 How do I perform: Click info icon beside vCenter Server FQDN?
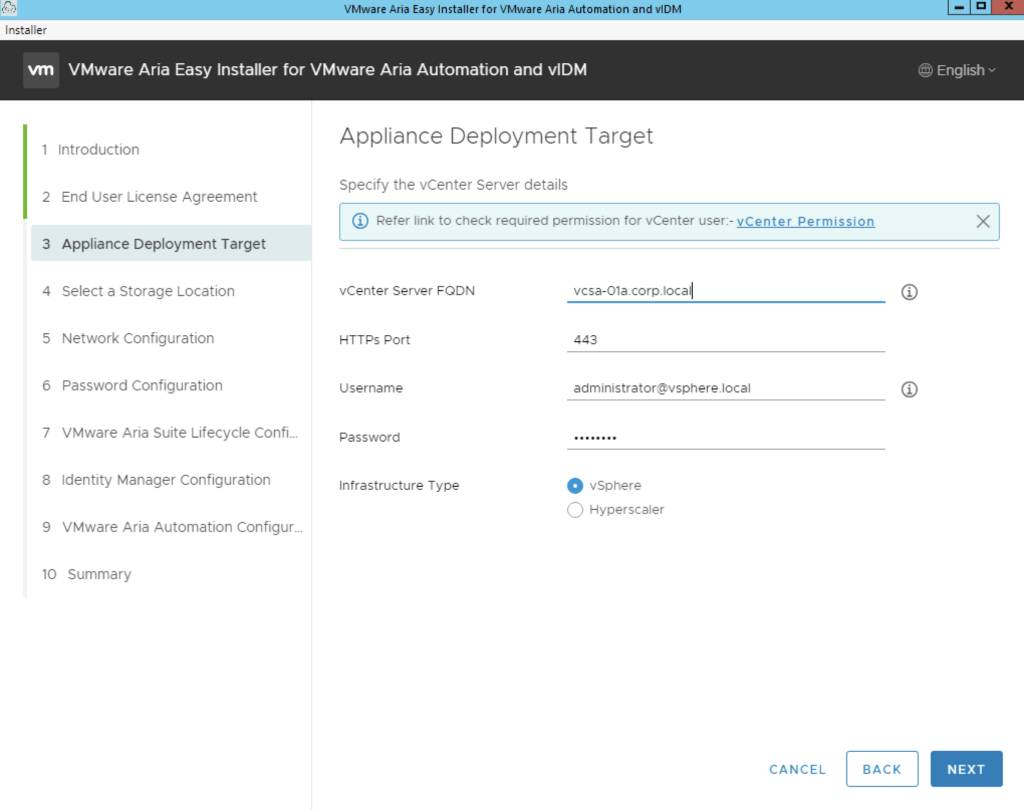click(x=909, y=292)
